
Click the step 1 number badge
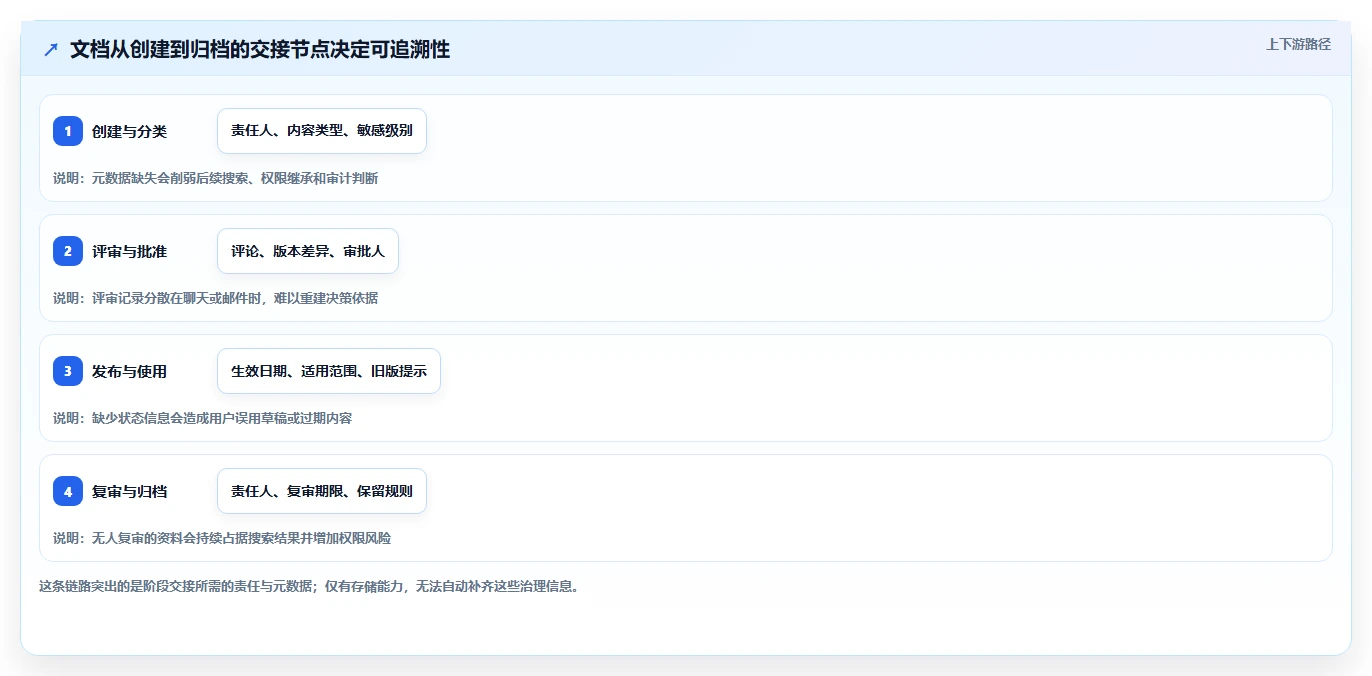pos(68,131)
